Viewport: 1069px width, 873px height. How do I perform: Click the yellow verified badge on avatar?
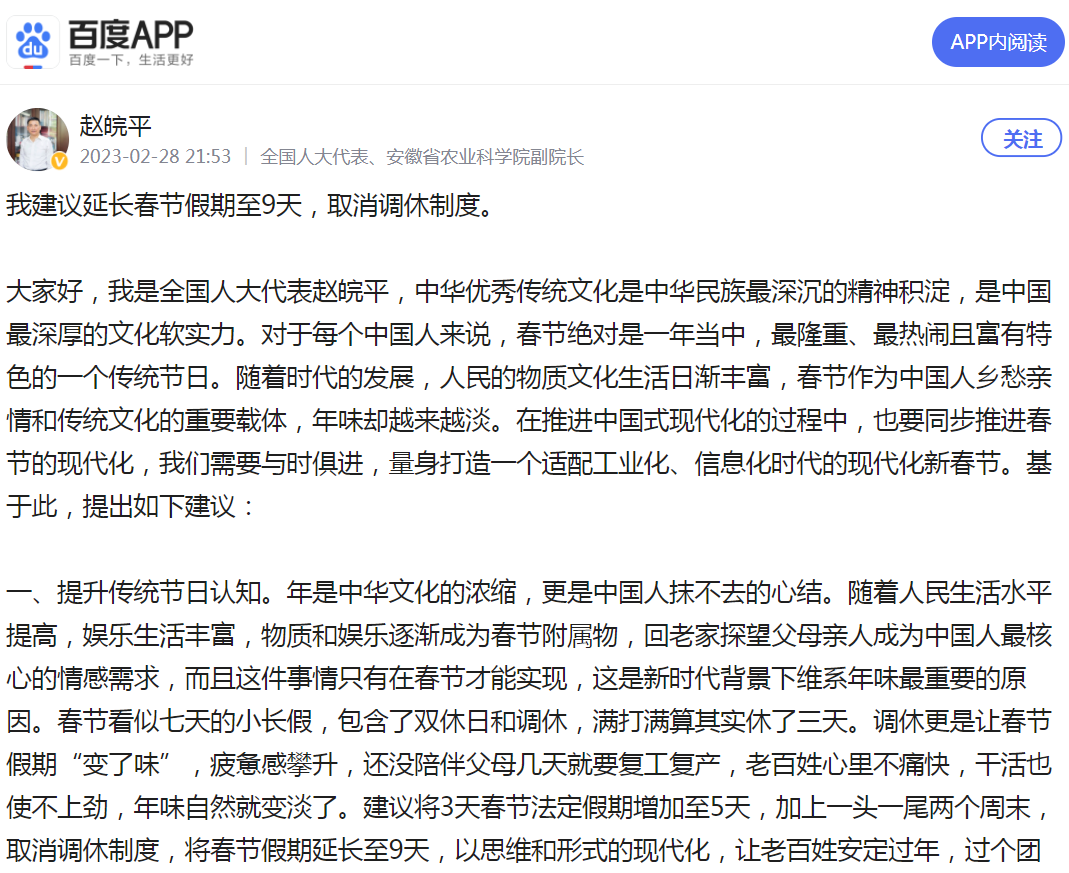coord(60,161)
